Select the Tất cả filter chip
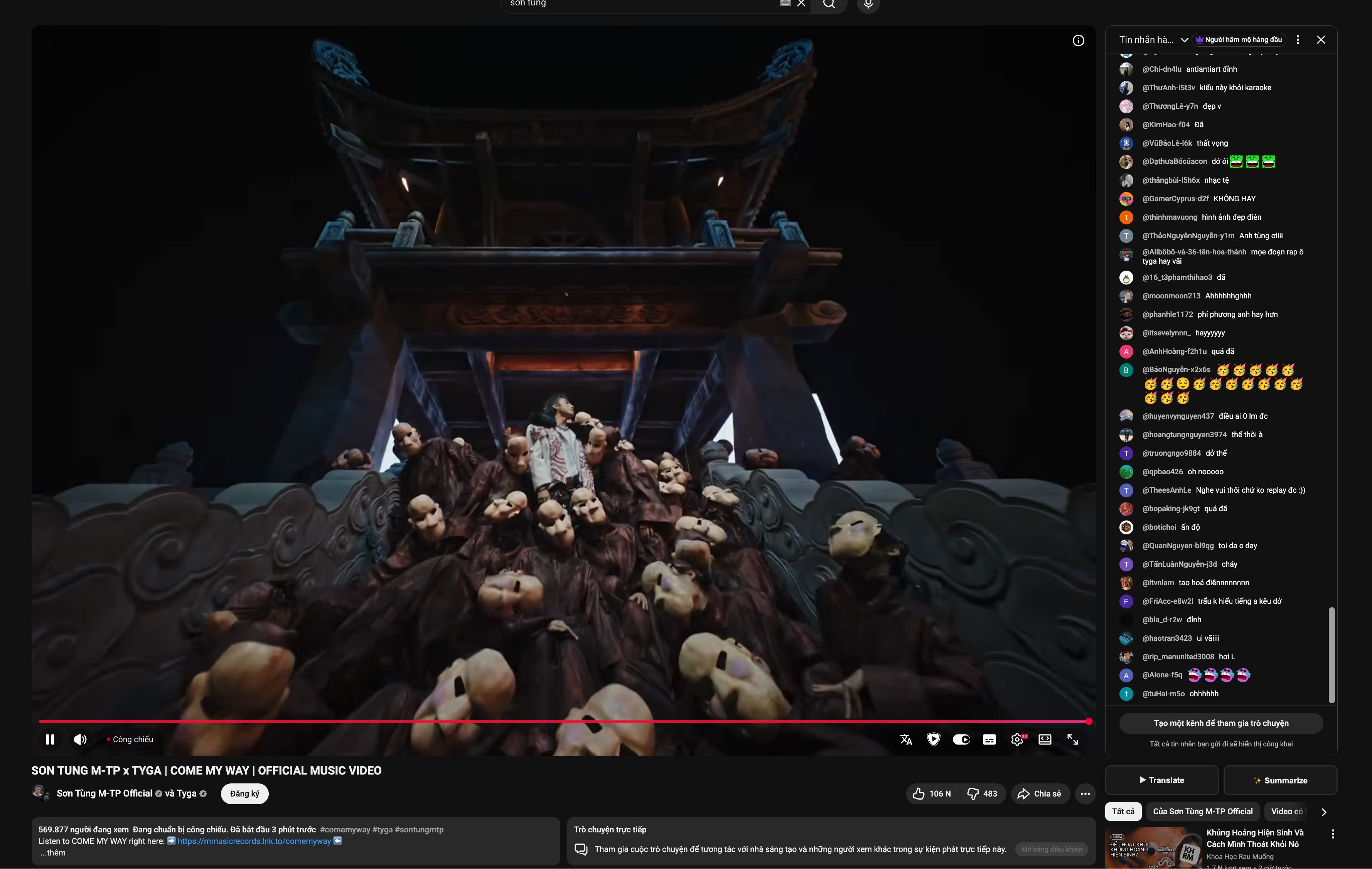This screenshot has width=1372, height=869. (1123, 812)
